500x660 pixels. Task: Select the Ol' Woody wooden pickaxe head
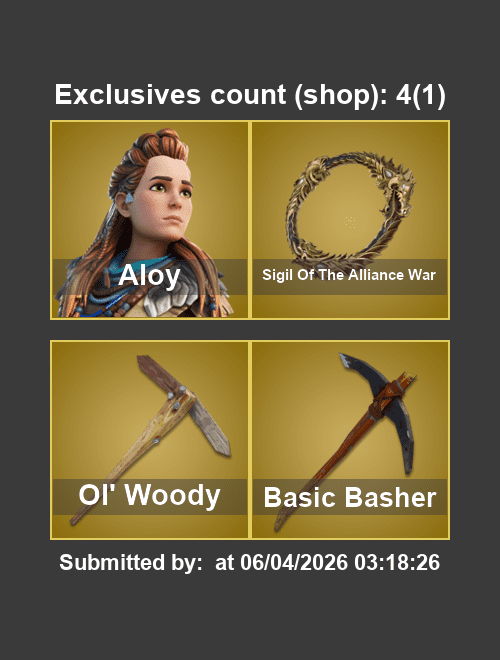click(184, 405)
